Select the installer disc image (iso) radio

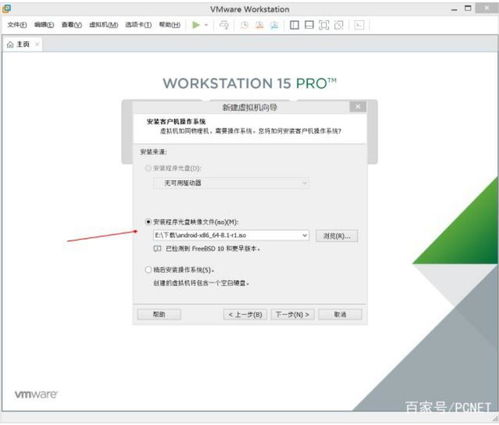pyautogui.click(x=148, y=222)
